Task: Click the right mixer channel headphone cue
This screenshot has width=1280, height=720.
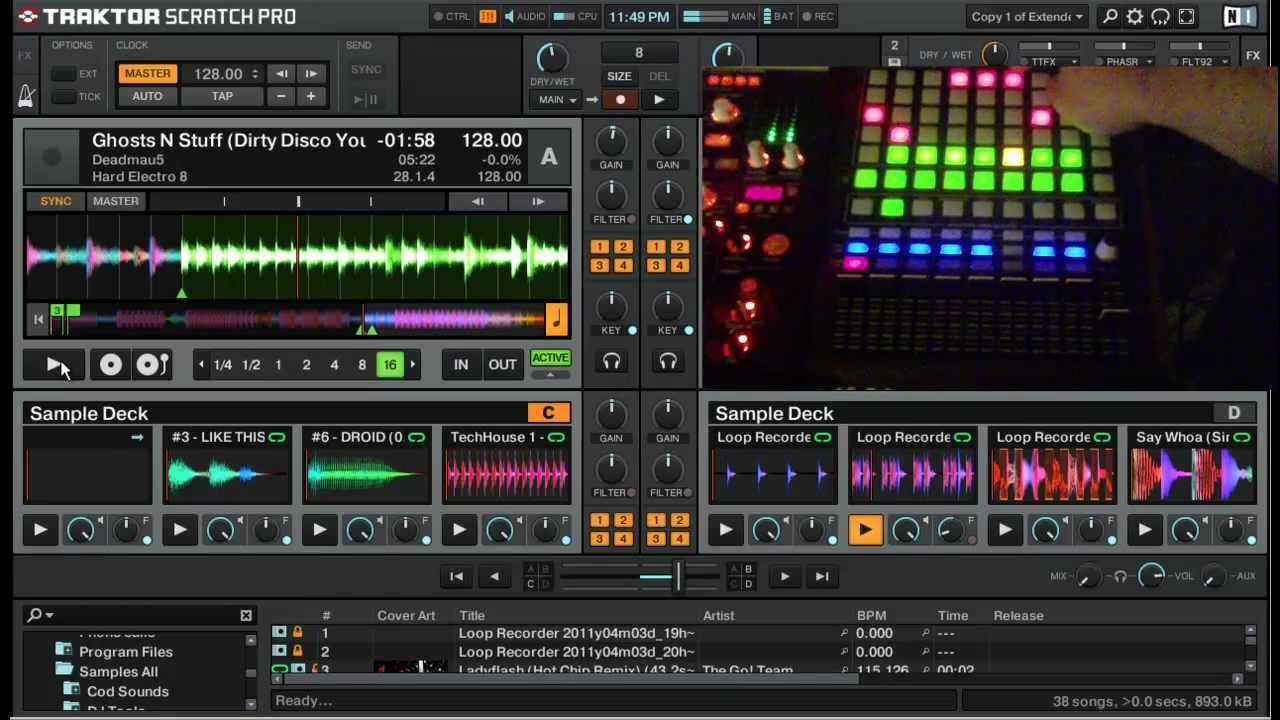Action: (668, 362)
